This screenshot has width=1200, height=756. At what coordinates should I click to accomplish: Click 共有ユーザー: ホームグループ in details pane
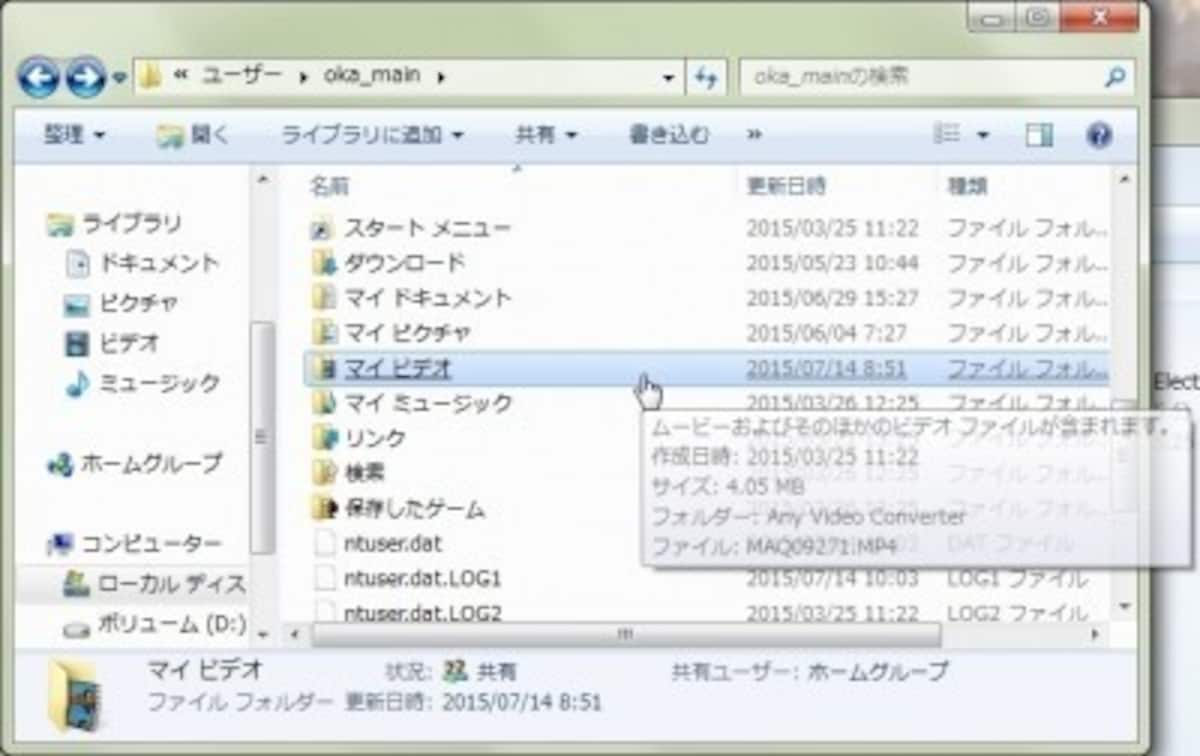(809, 672)
